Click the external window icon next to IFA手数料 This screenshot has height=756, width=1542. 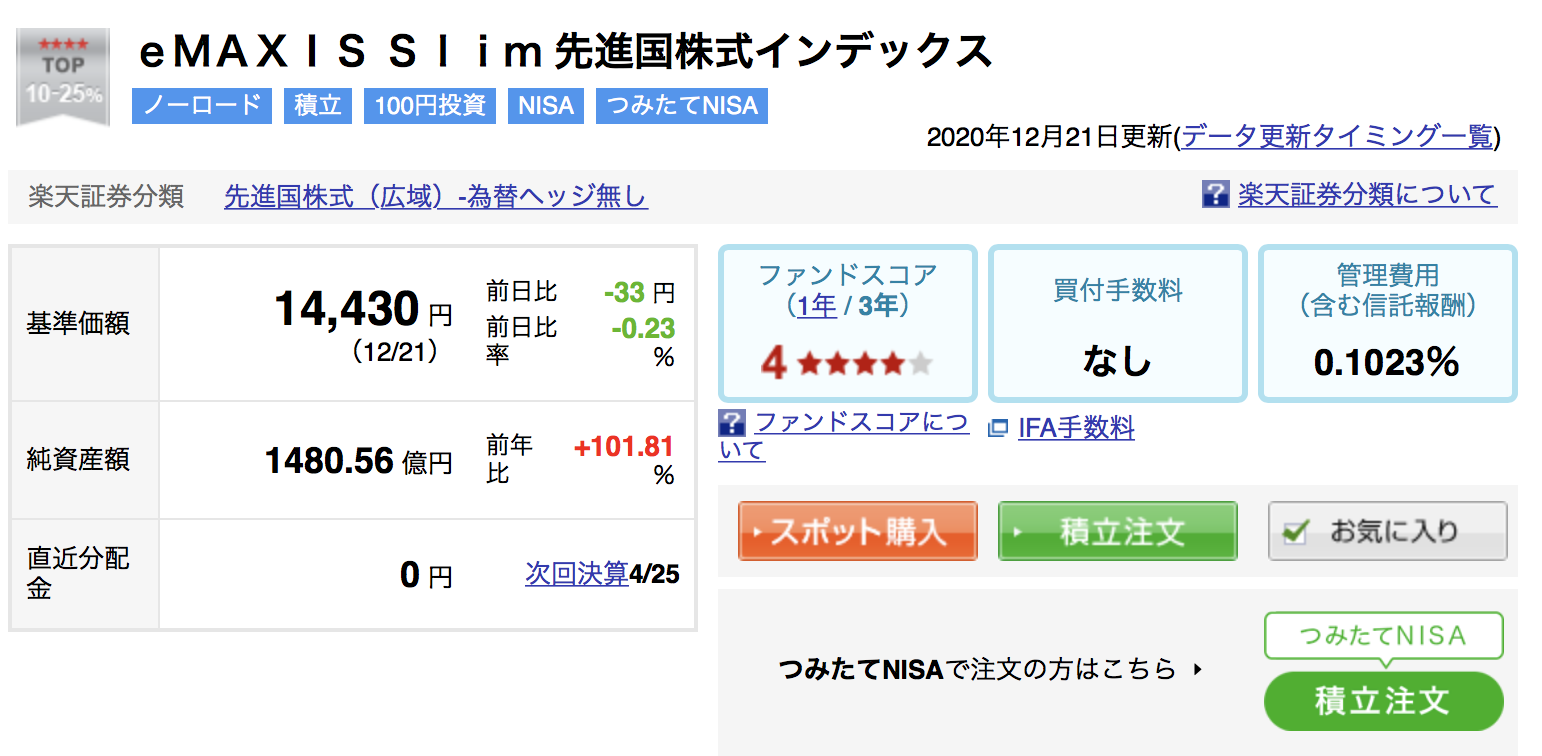coord(998,429)
